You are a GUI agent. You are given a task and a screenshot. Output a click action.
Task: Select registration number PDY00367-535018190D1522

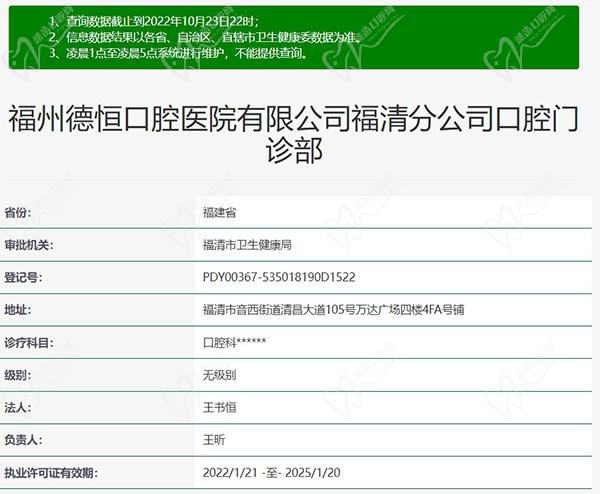pyautogui.click(x=279, y=277)
